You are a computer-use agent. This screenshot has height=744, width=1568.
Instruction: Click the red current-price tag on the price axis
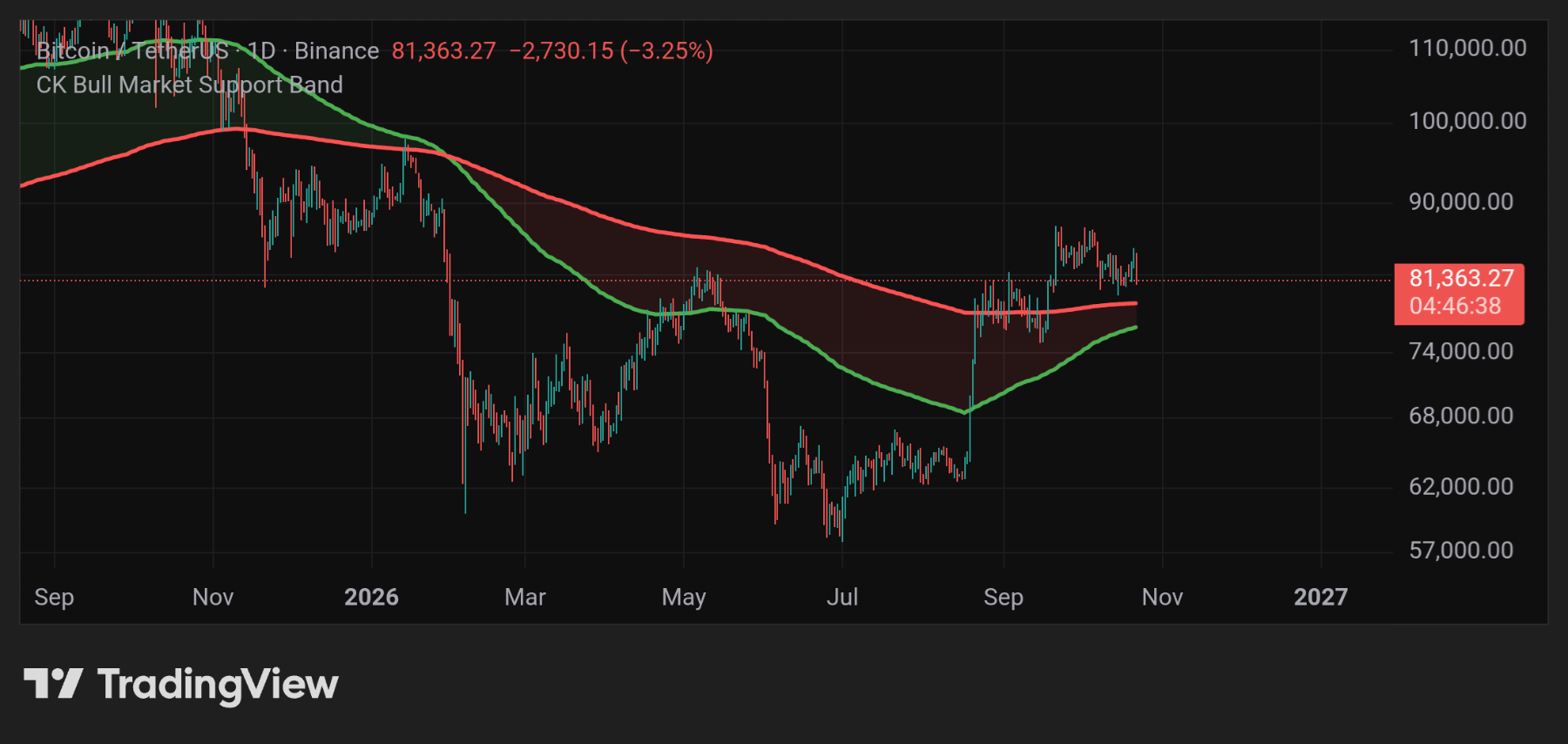point(1459,294)
